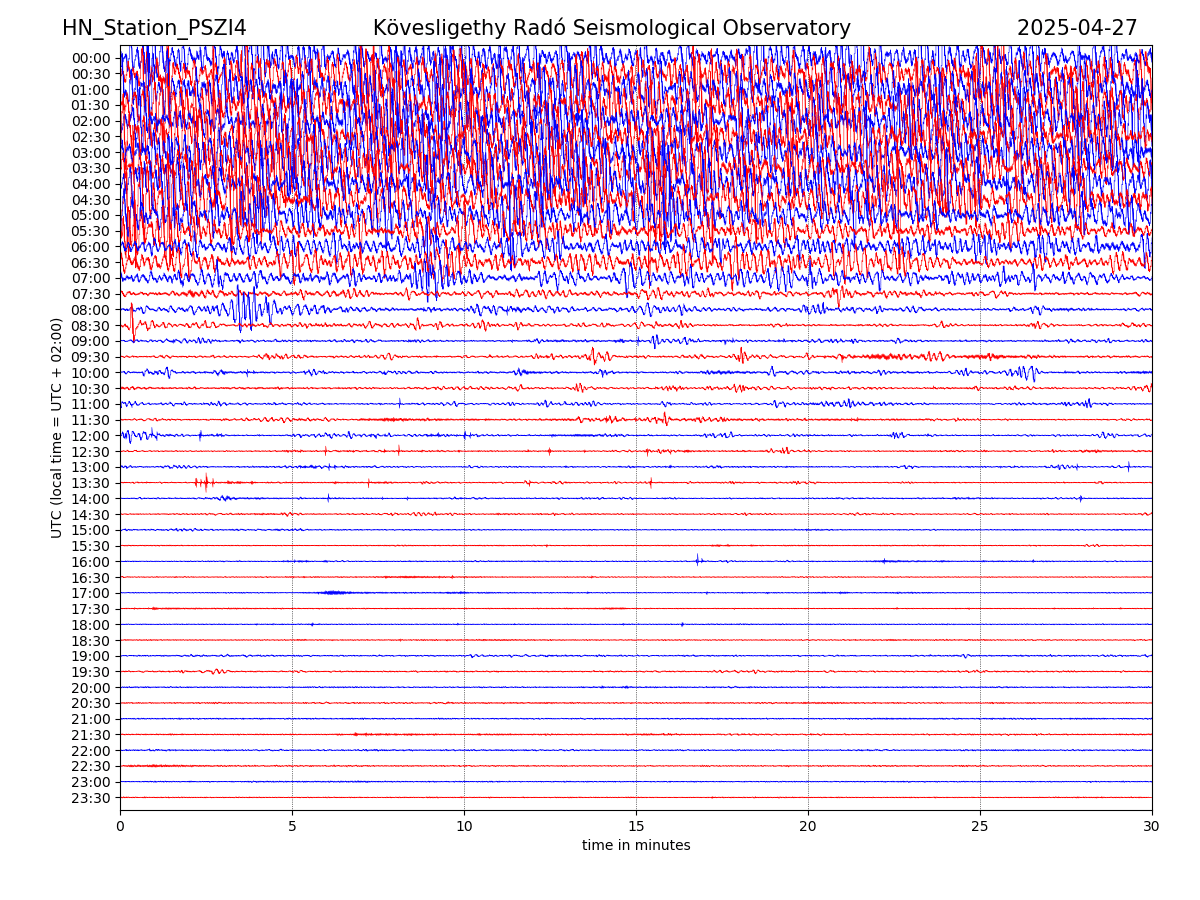Click the 0 minute x-axis tick label
The width and height of the screenshot is (1200, 900).
click(120, 827)
